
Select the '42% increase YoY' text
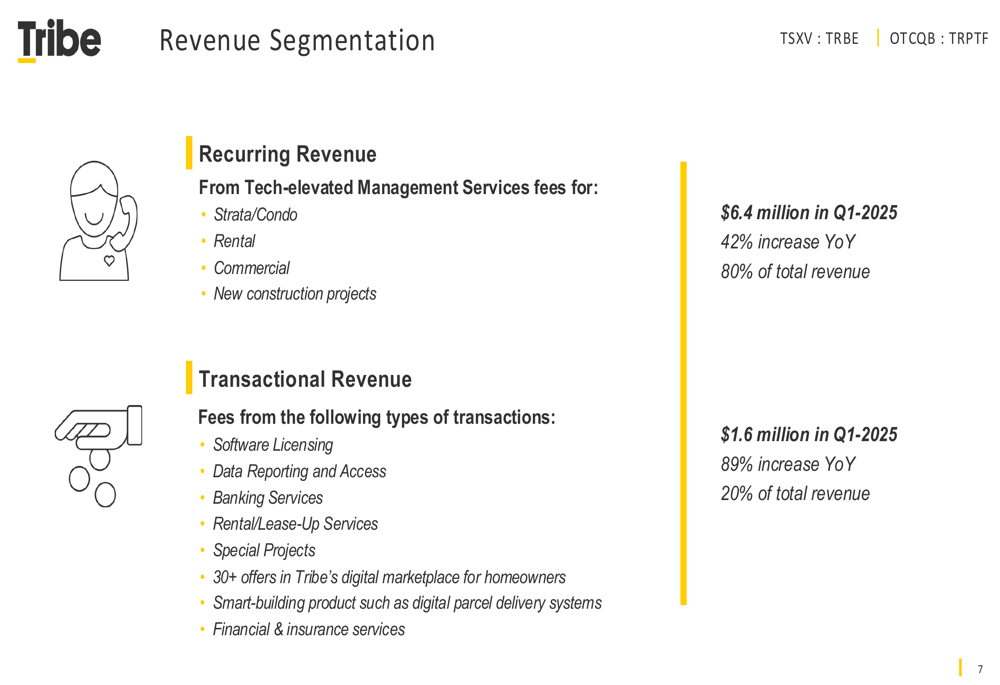pyautogui.click(x=788, y=242)
